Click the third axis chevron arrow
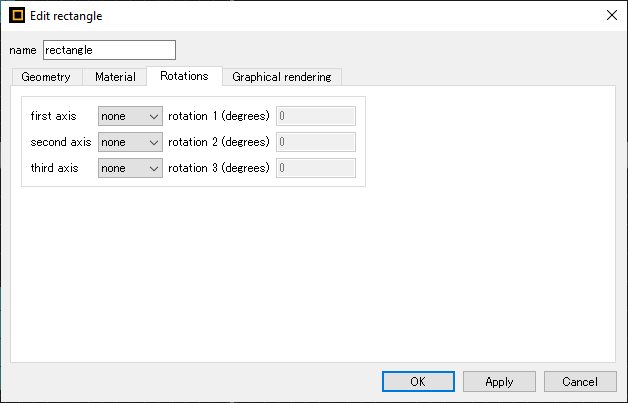This screenshot has width=628, height=403. tap(154, 169)
